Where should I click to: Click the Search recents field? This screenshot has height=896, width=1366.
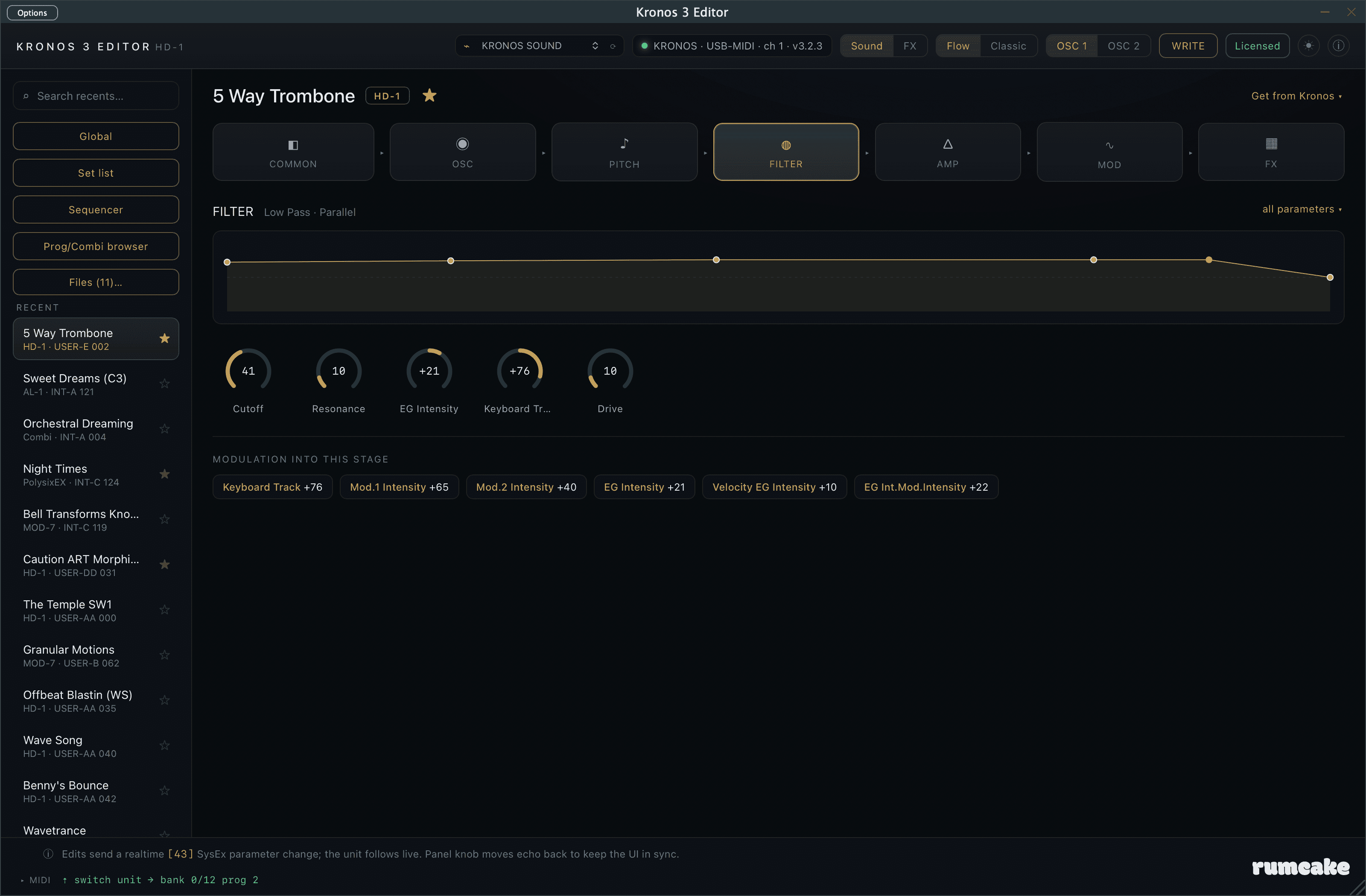[96, 96]
